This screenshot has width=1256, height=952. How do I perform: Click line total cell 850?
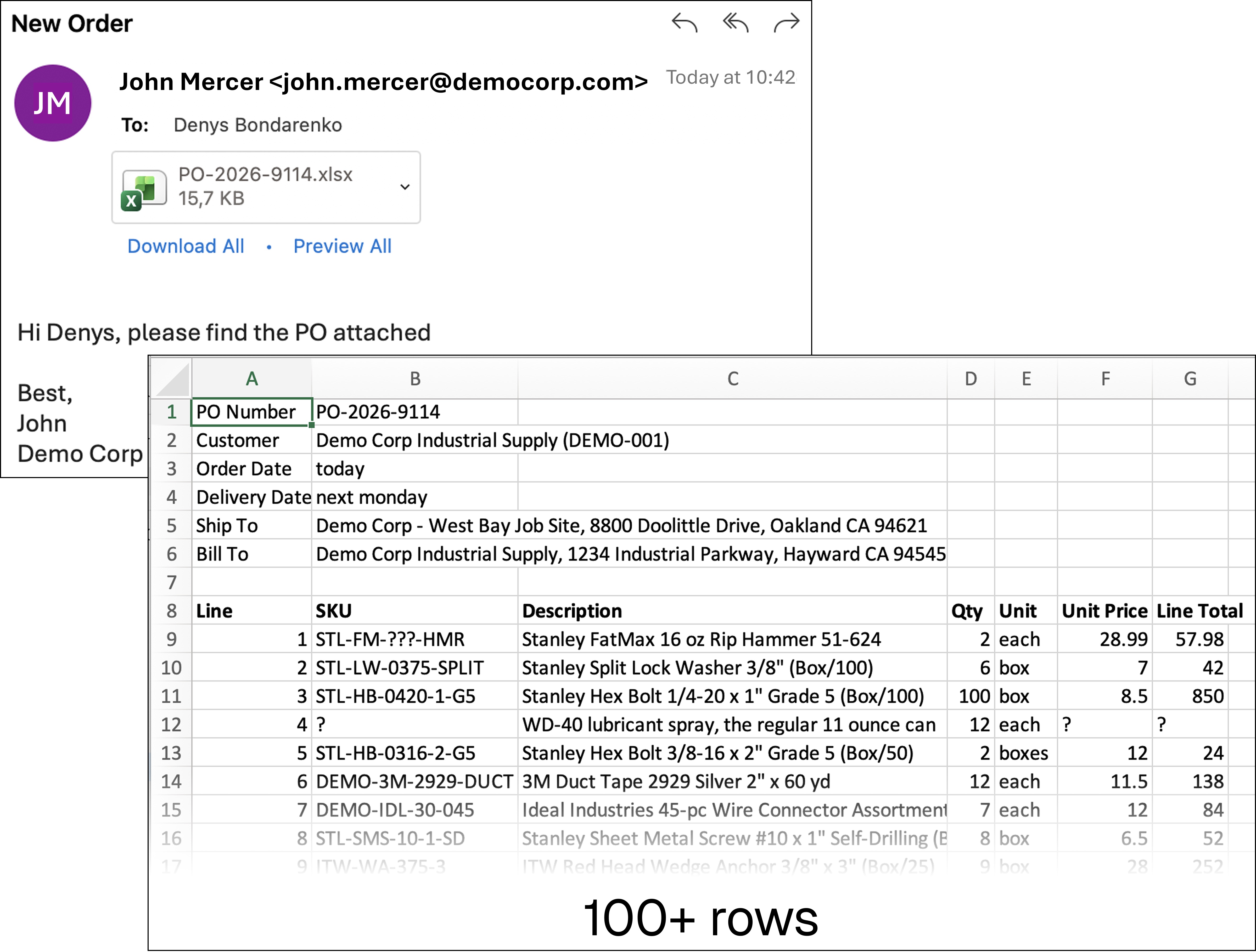(x=1190, y=696)
